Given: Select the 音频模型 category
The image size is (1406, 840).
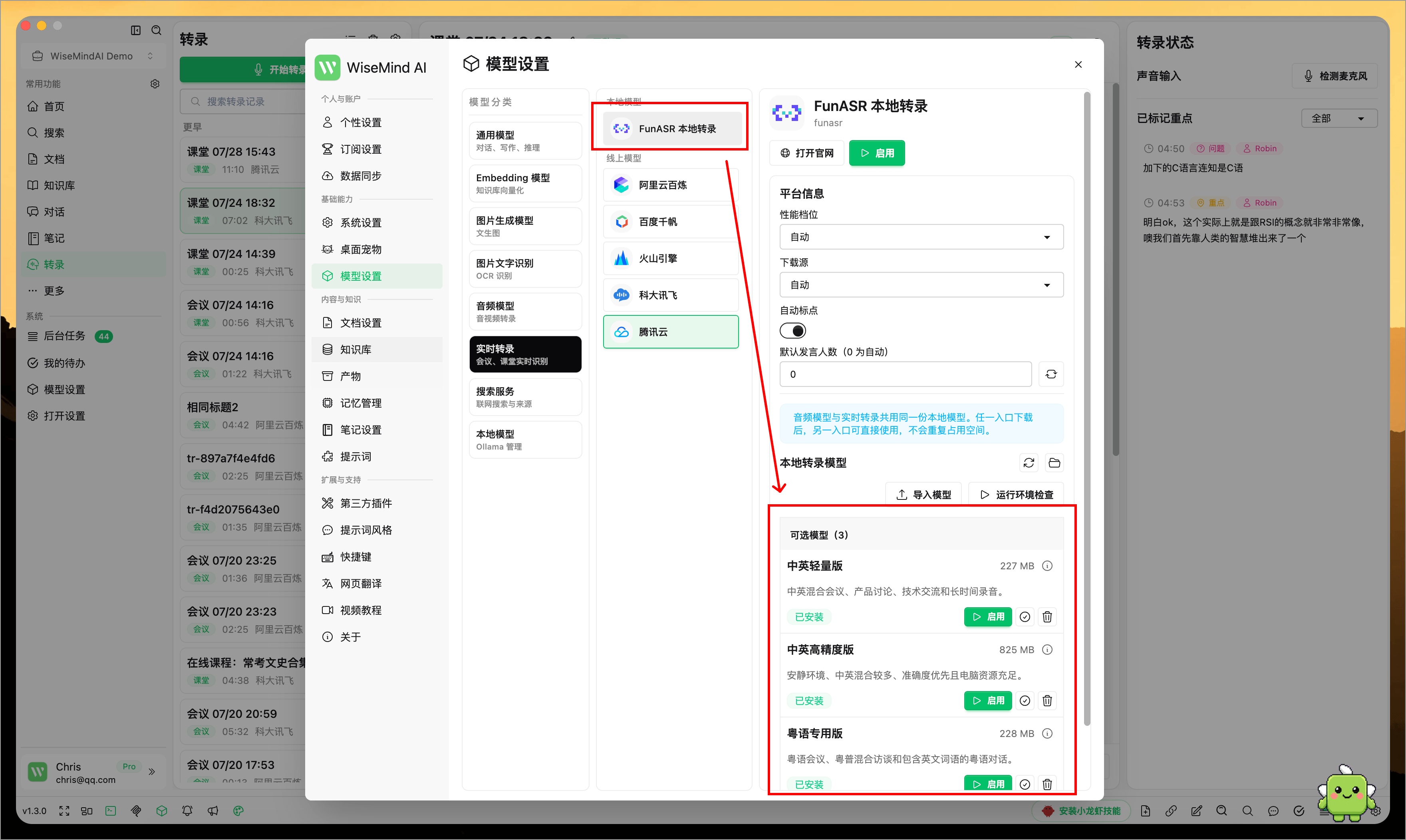Looking at the screenshot, I should pos(525,312).
